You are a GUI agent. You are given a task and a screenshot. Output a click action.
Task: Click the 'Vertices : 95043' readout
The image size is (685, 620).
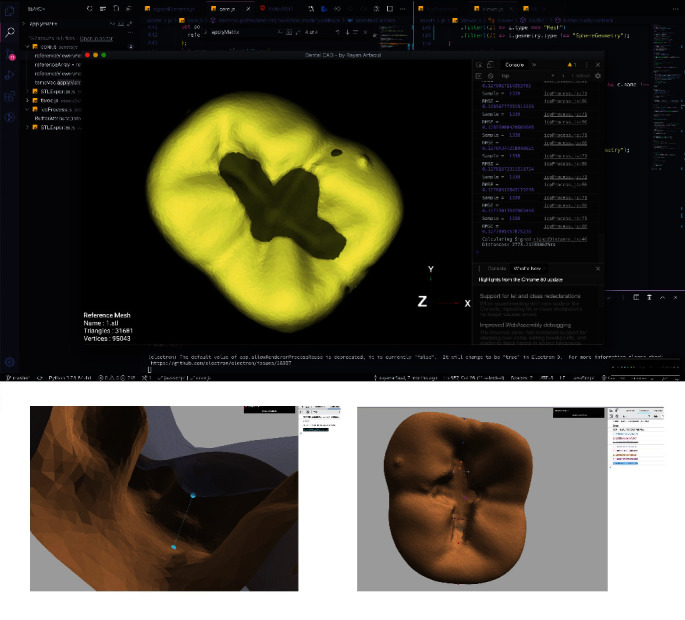coord(107,338)
